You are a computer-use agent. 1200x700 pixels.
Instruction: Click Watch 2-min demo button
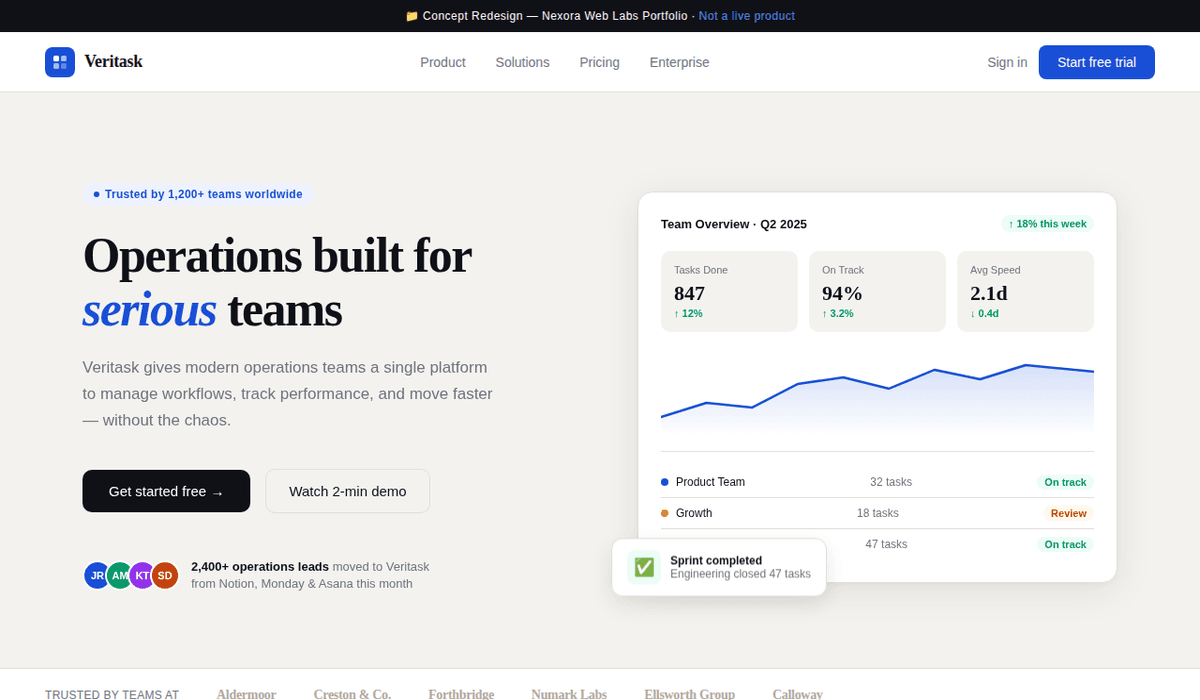click(348, 491)
